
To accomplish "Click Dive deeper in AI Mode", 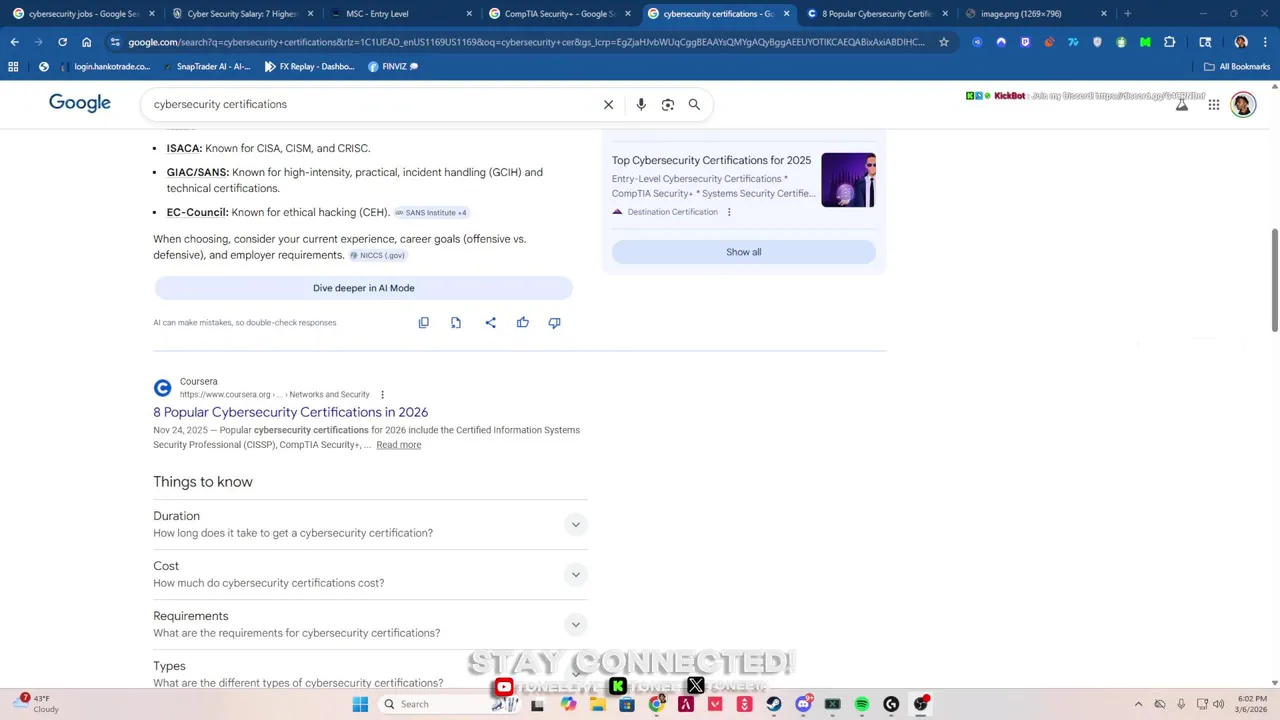I will pos(364,288).
